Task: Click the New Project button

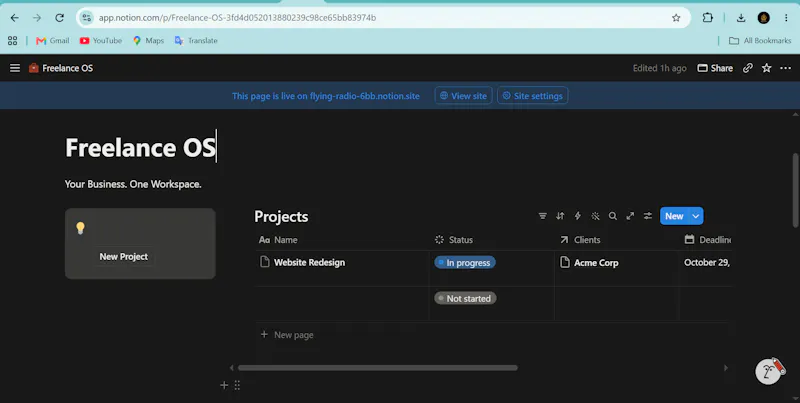Action: point(123,257)
